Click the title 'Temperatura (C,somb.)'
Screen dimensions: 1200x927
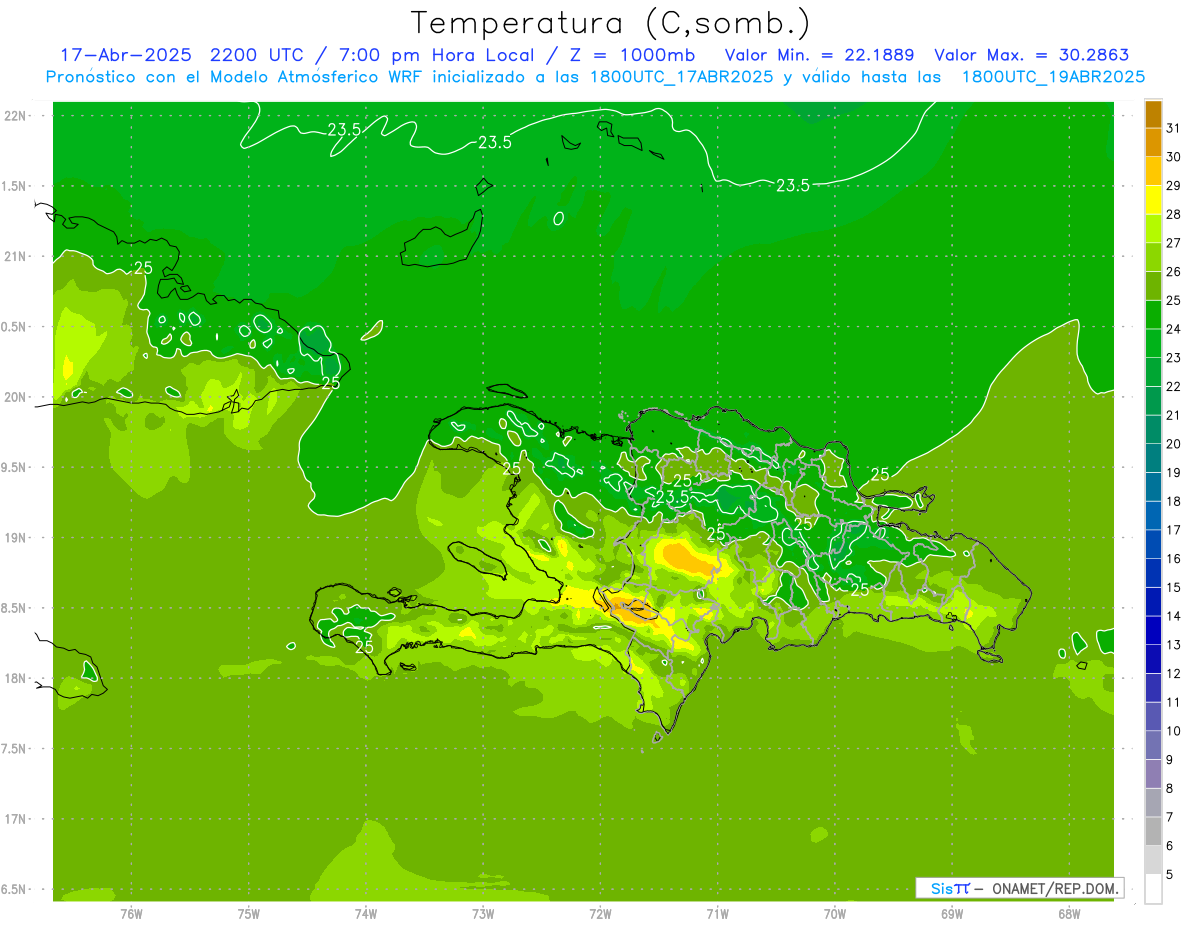pos(611,23)
